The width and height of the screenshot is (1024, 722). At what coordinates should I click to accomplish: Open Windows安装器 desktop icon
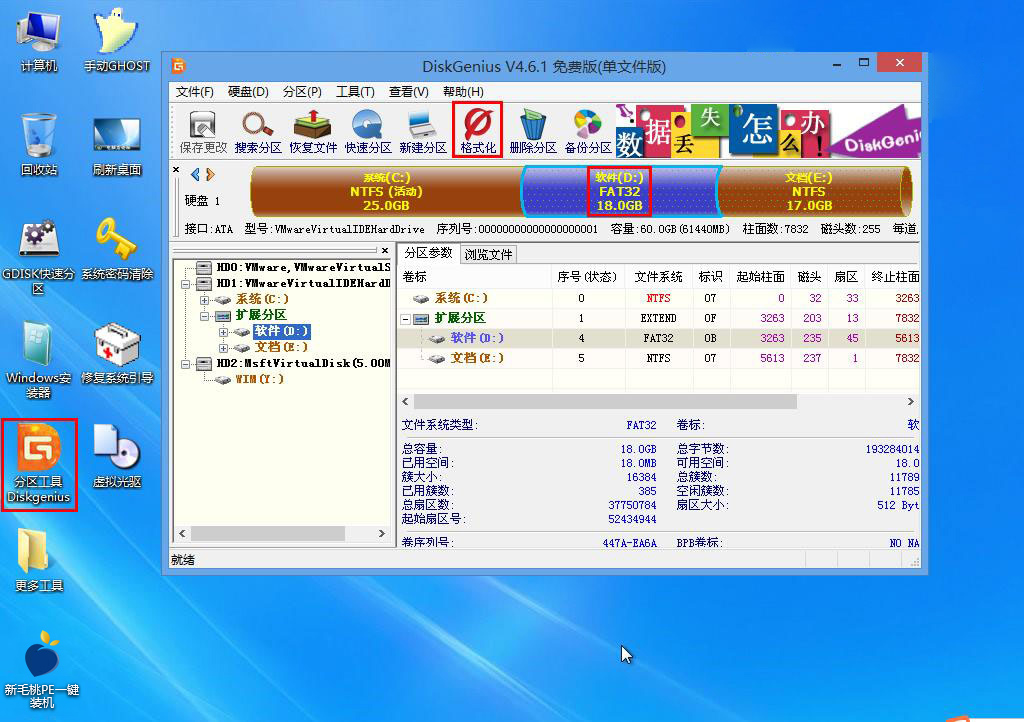[x=39, y=360]
